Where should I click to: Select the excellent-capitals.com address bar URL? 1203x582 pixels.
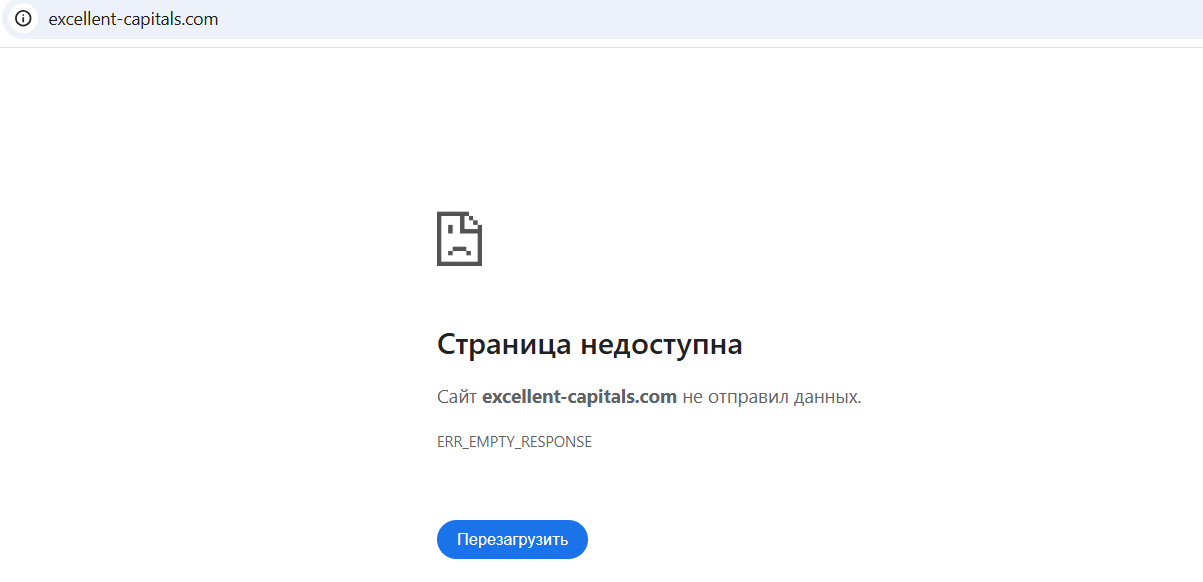pos(133,19)
